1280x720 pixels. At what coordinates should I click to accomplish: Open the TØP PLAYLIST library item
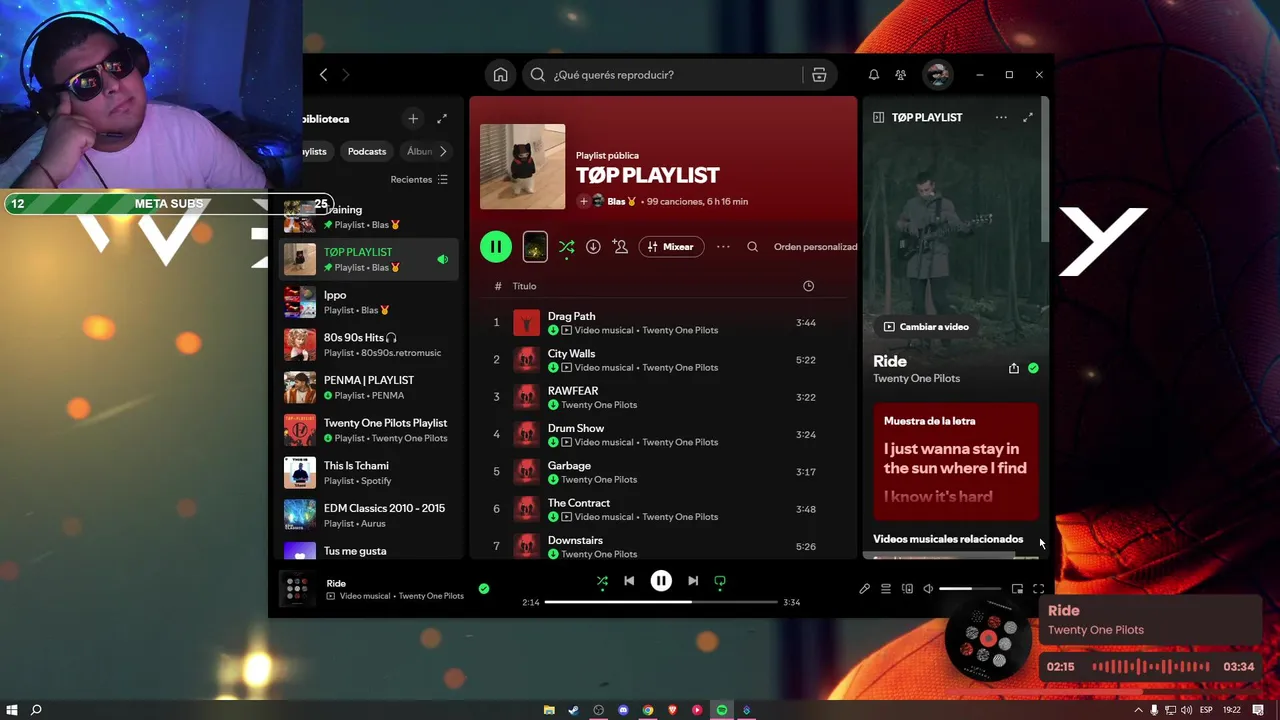tap(369, 259)
